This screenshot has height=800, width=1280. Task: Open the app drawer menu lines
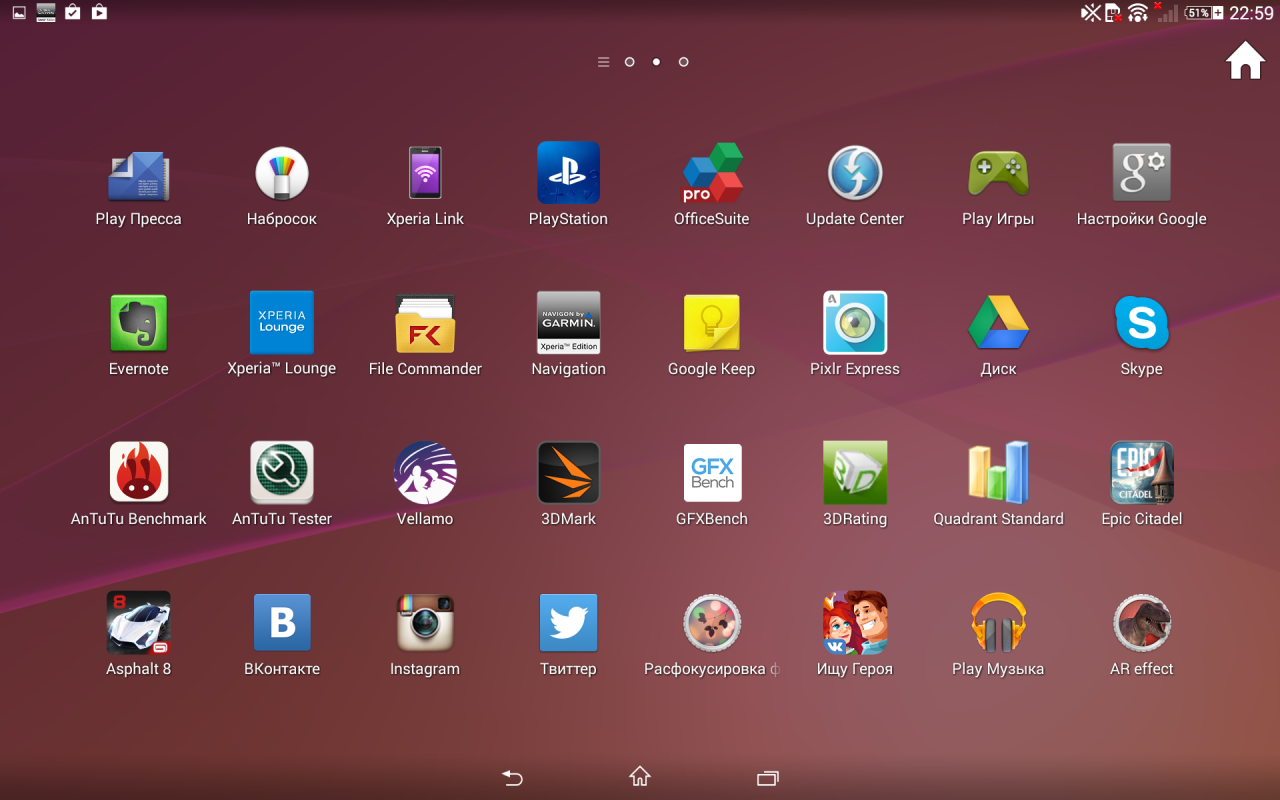click(x=603, y=62)
